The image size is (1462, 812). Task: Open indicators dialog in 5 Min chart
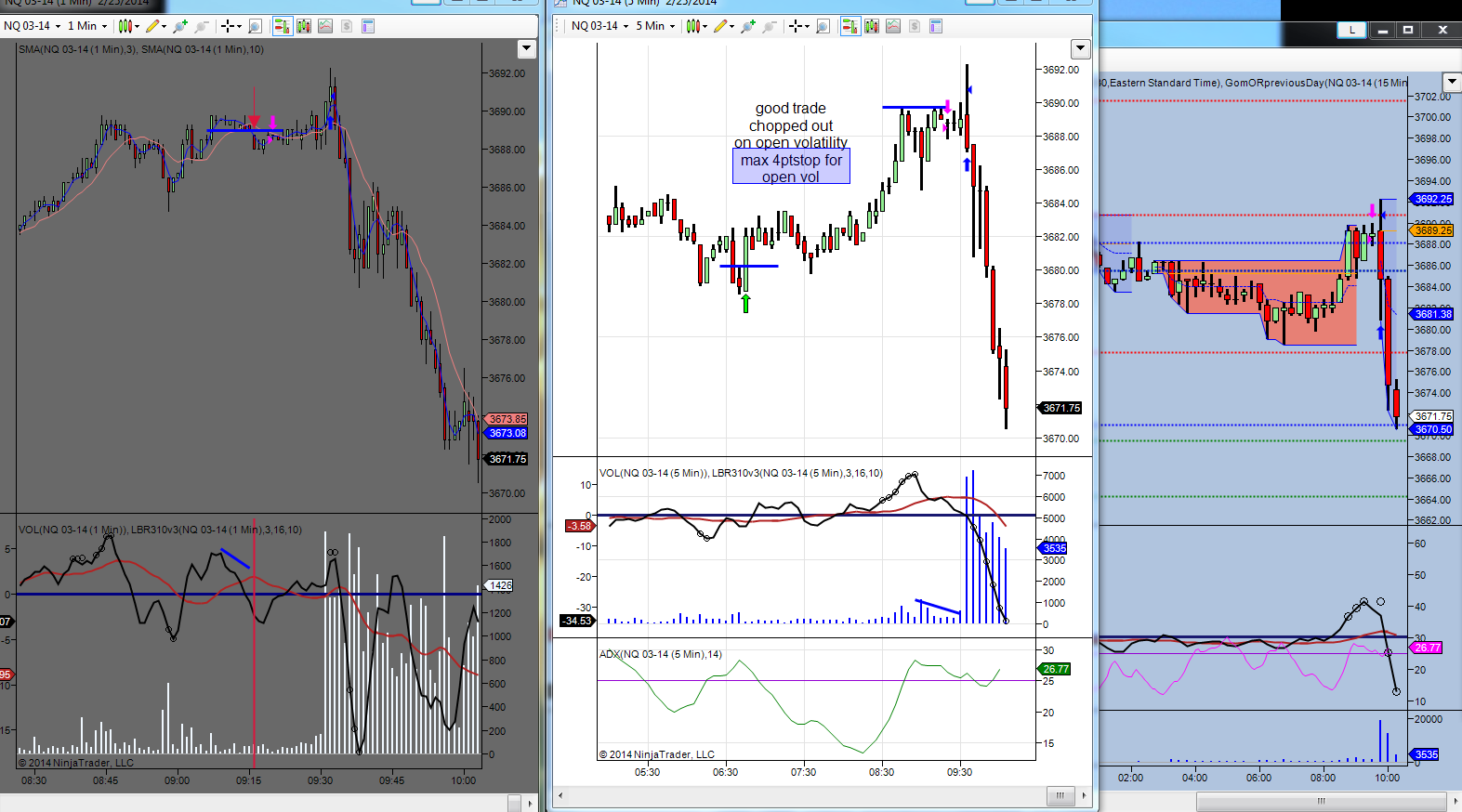tap(893, 26)
